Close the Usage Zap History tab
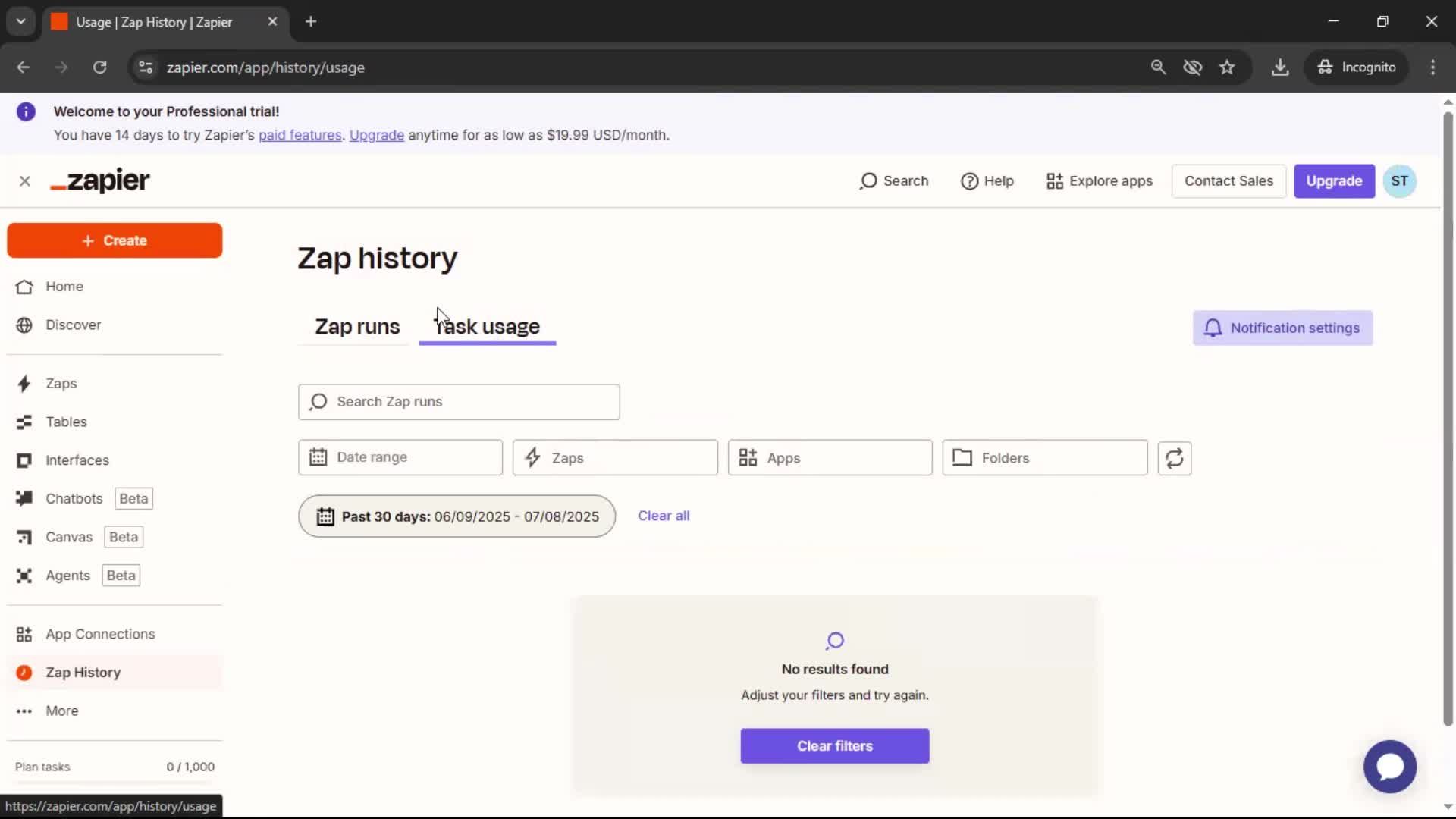Image resolution: width=1456 pixels, height=819 pixels. click(272, 22)
